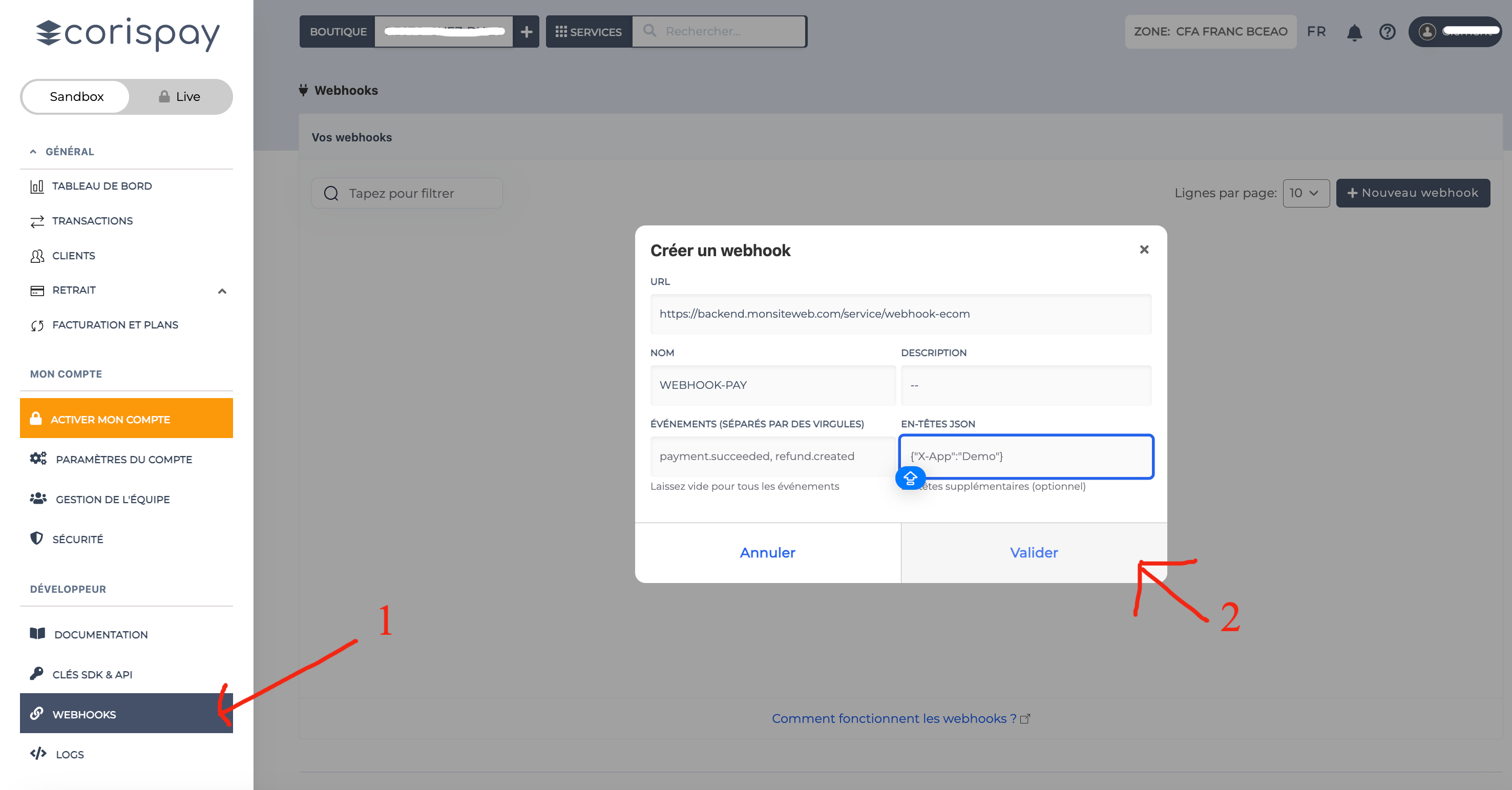Open the FR language selector
This screenshot has height=790, width=1512.
click(x=1316, y=32)
